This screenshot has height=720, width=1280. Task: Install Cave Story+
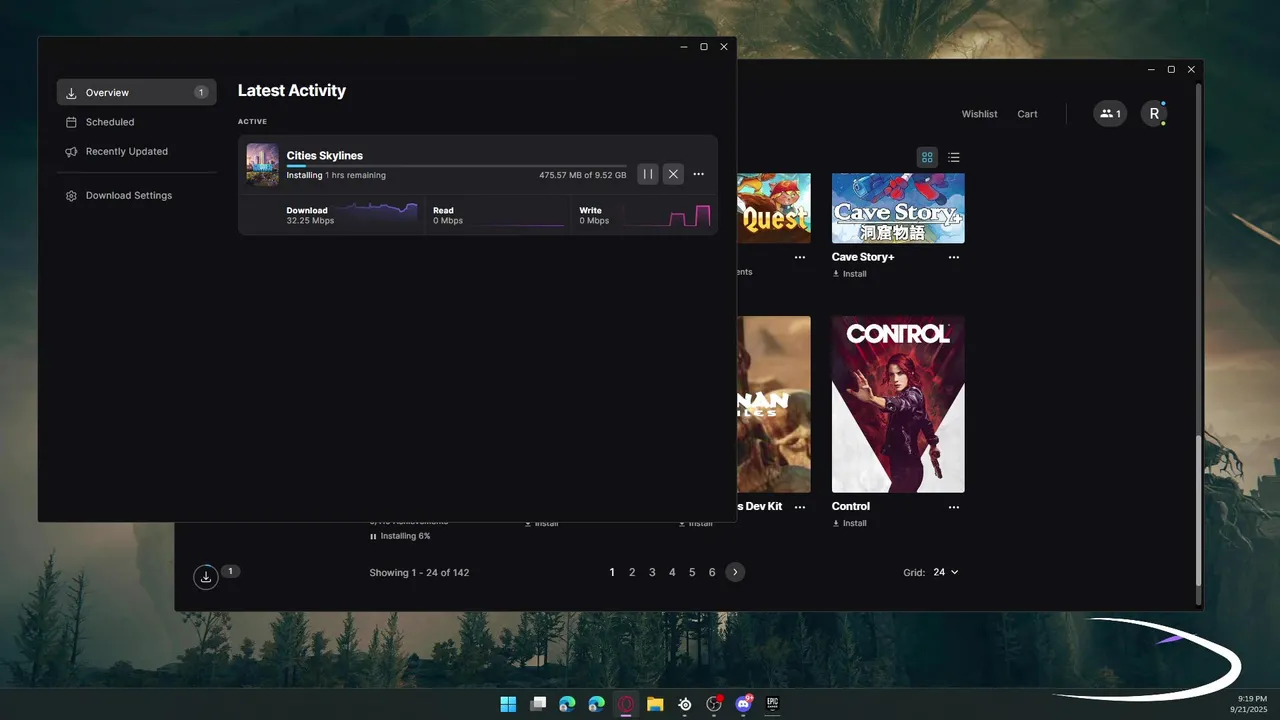(849, 274)
